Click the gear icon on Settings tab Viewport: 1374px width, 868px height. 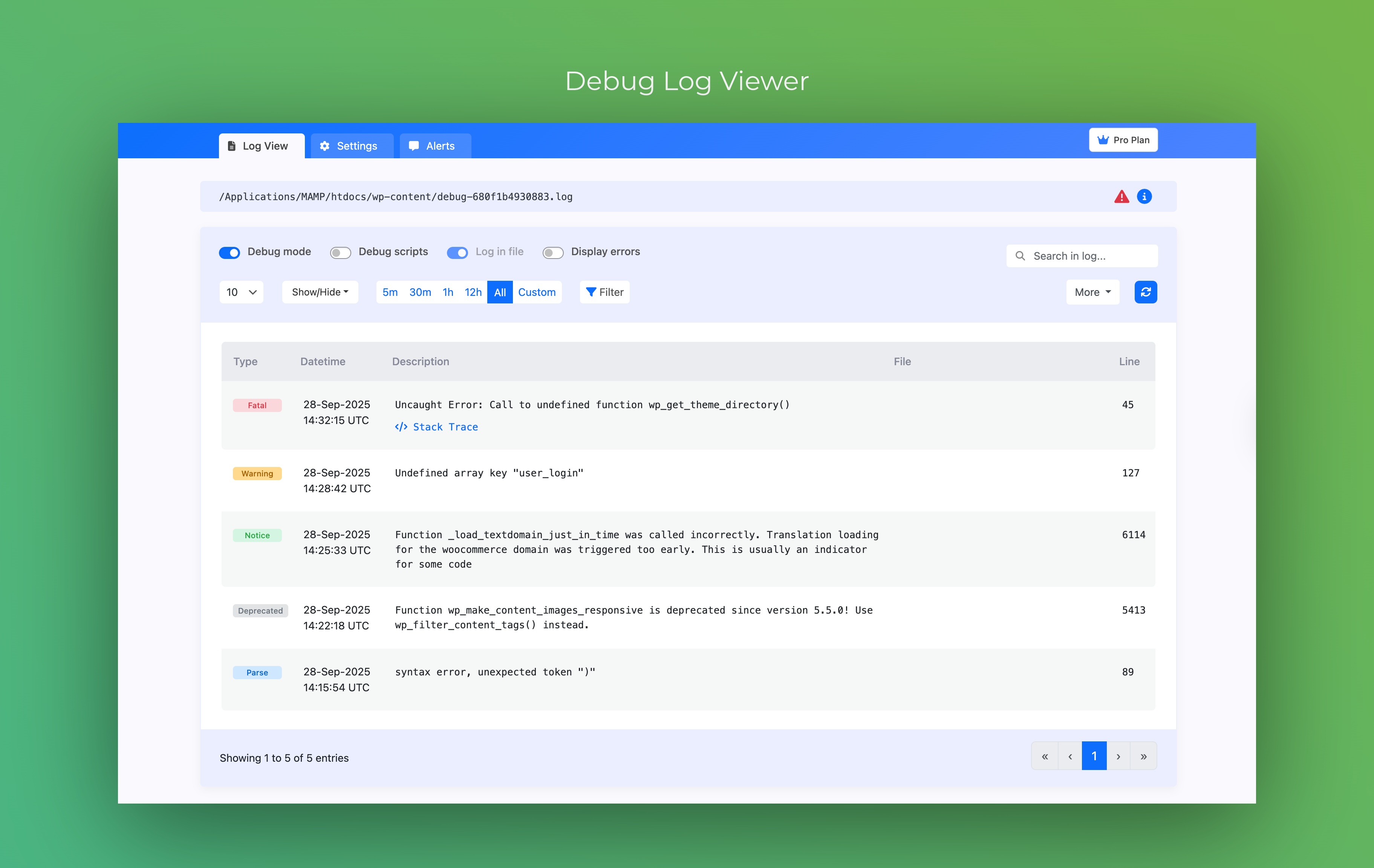click(325, 146)
